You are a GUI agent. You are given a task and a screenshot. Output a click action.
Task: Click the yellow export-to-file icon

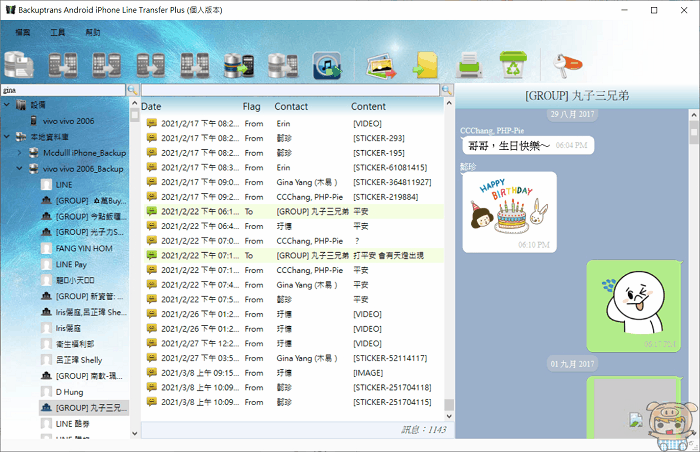click(x=425, y=65)
